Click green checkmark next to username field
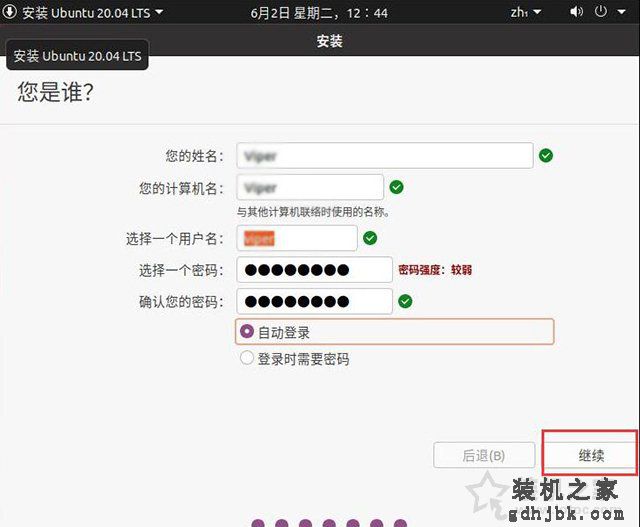This screenshot has height=527, width=640. click(370, 238)
